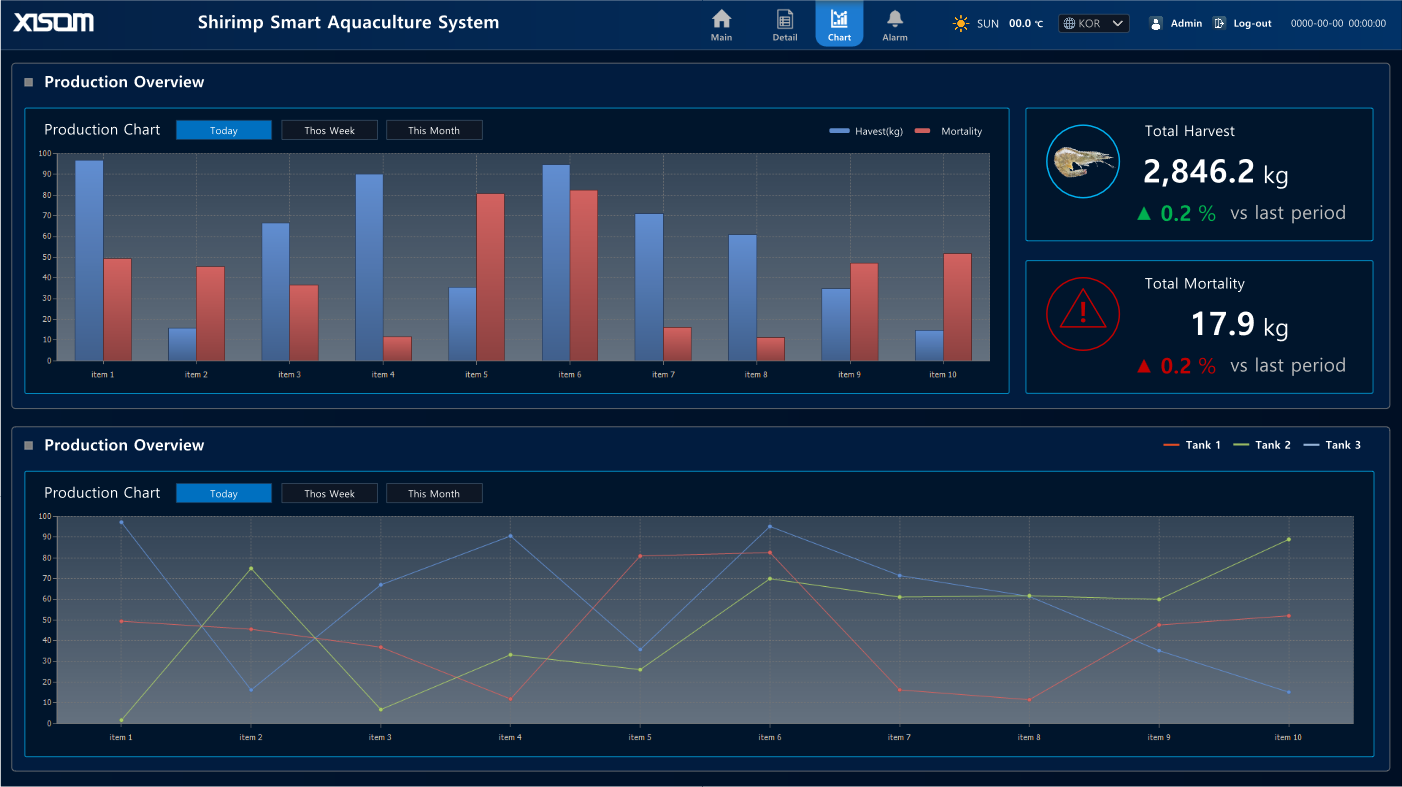Click the globe language icon
The height and width of the screenshot is (787, 1402).
[1069, 23]
